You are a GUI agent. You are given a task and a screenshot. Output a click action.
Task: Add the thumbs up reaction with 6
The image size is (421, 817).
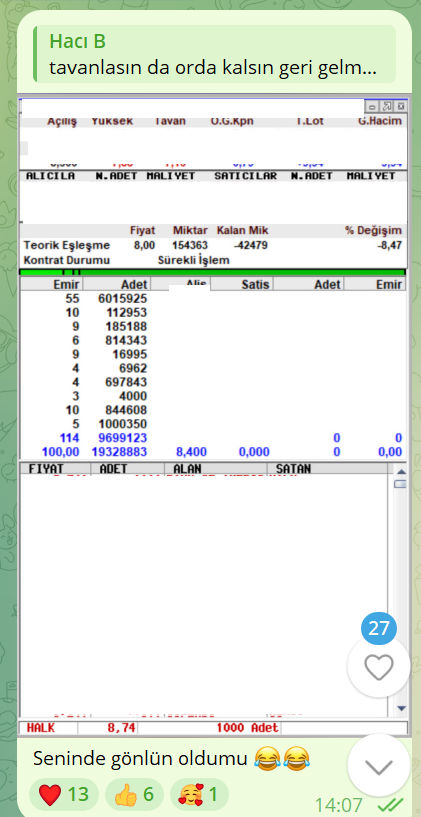tap(134, 795)
